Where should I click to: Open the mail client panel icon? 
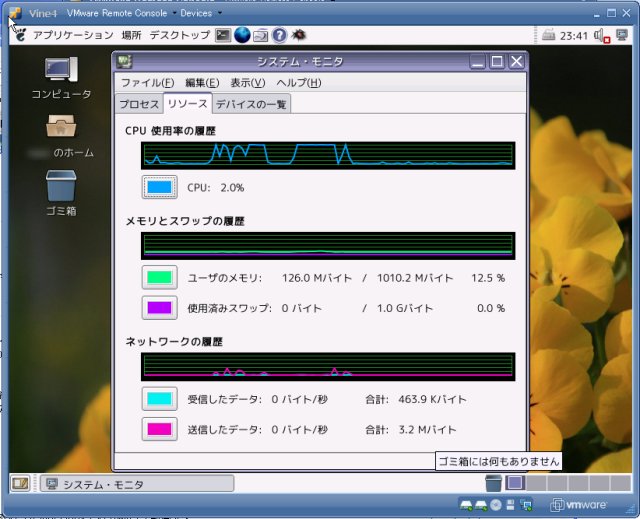[x=260, y=35]
